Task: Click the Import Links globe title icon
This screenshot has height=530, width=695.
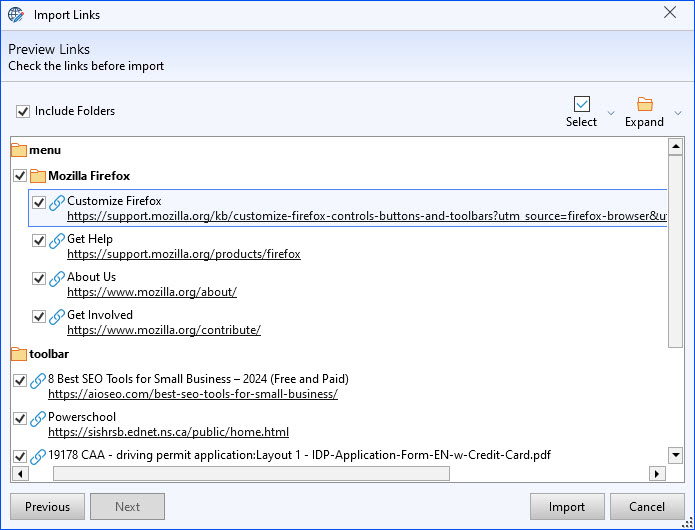Action: point(16,15)
